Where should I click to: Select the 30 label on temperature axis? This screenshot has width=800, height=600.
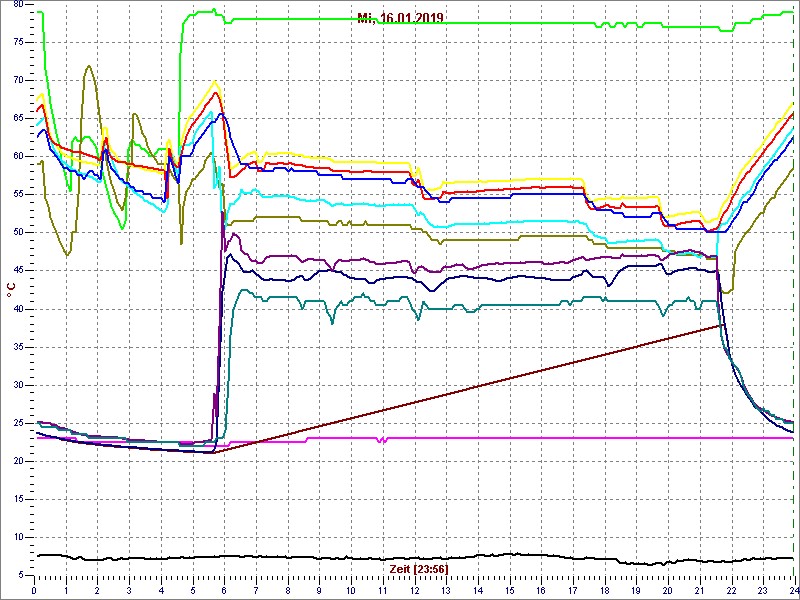point(18,385)
